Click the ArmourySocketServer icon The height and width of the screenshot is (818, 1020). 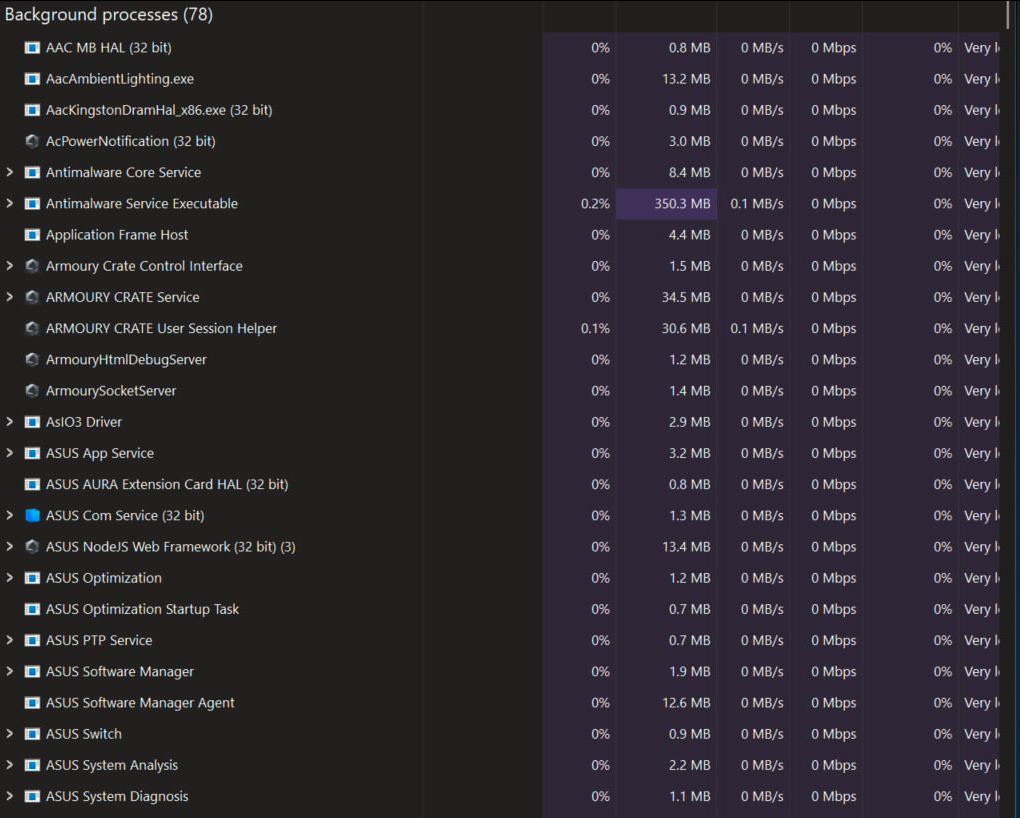[32, 391]
